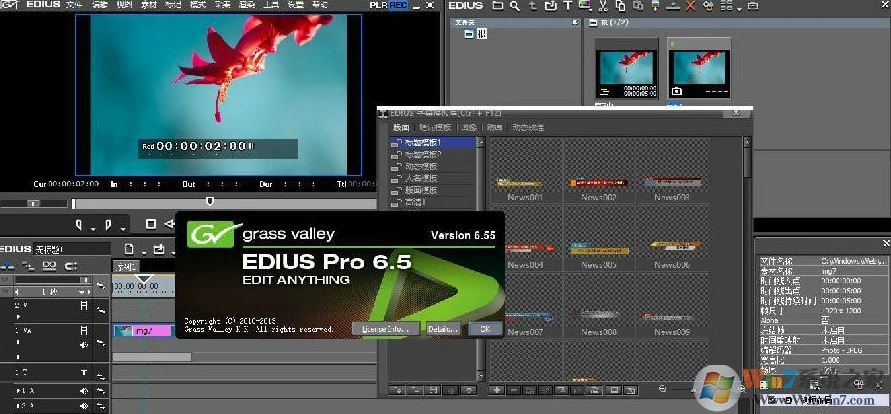
Task: Click the paste icon in bin toolbar
Action: point(639,6)
